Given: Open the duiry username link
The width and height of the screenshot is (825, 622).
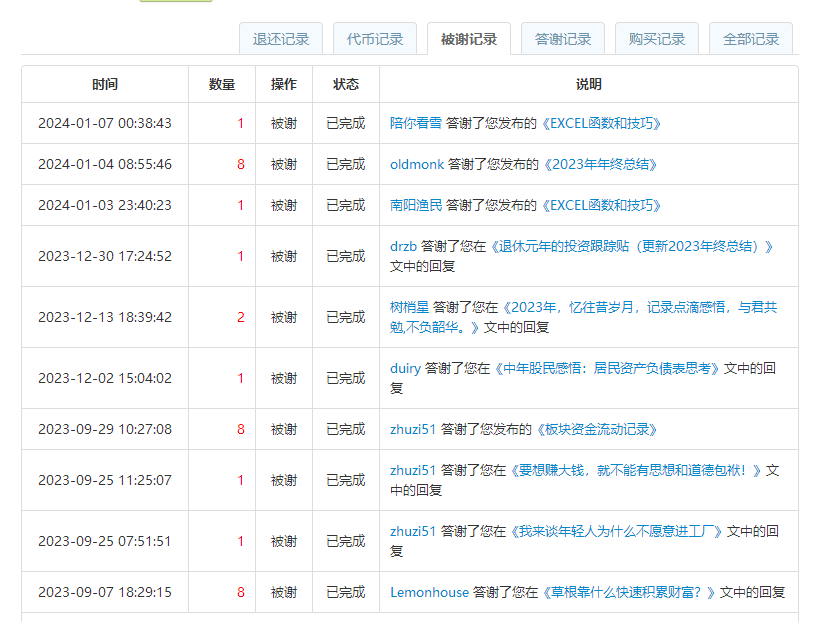Looking at the screenshot, I should coord(405,368).
